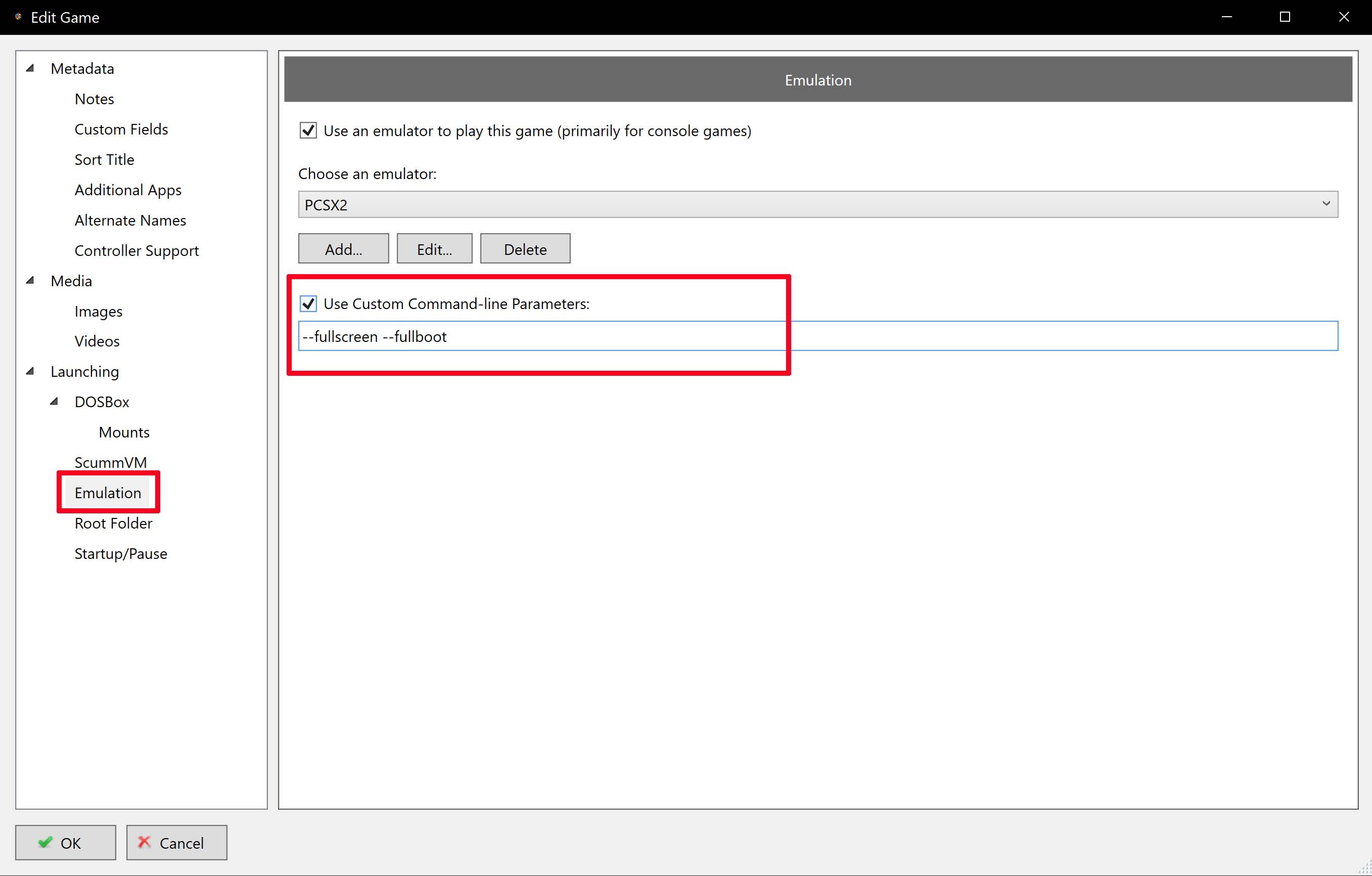This screenshot has width=1372, height=876.
Task: Open the PCSX2 emulator dropdown
Action: [817, 204]
